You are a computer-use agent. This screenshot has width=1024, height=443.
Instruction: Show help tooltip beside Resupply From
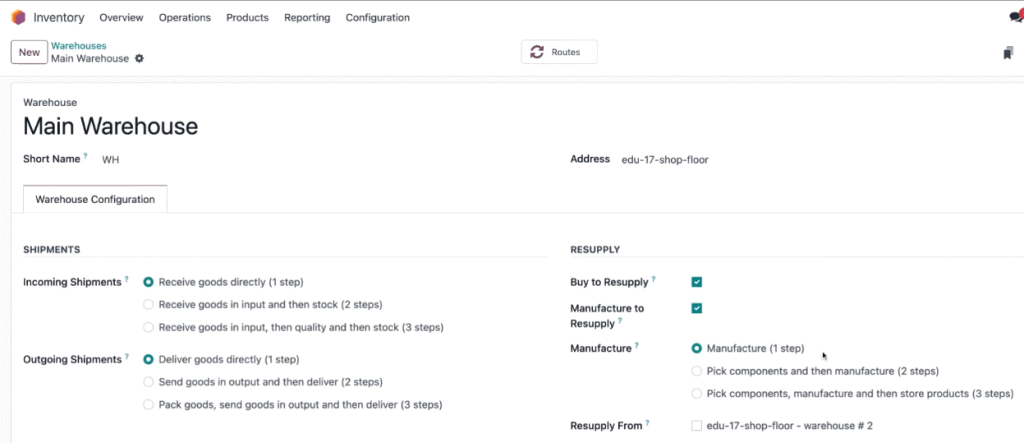[x=647, y=423]
